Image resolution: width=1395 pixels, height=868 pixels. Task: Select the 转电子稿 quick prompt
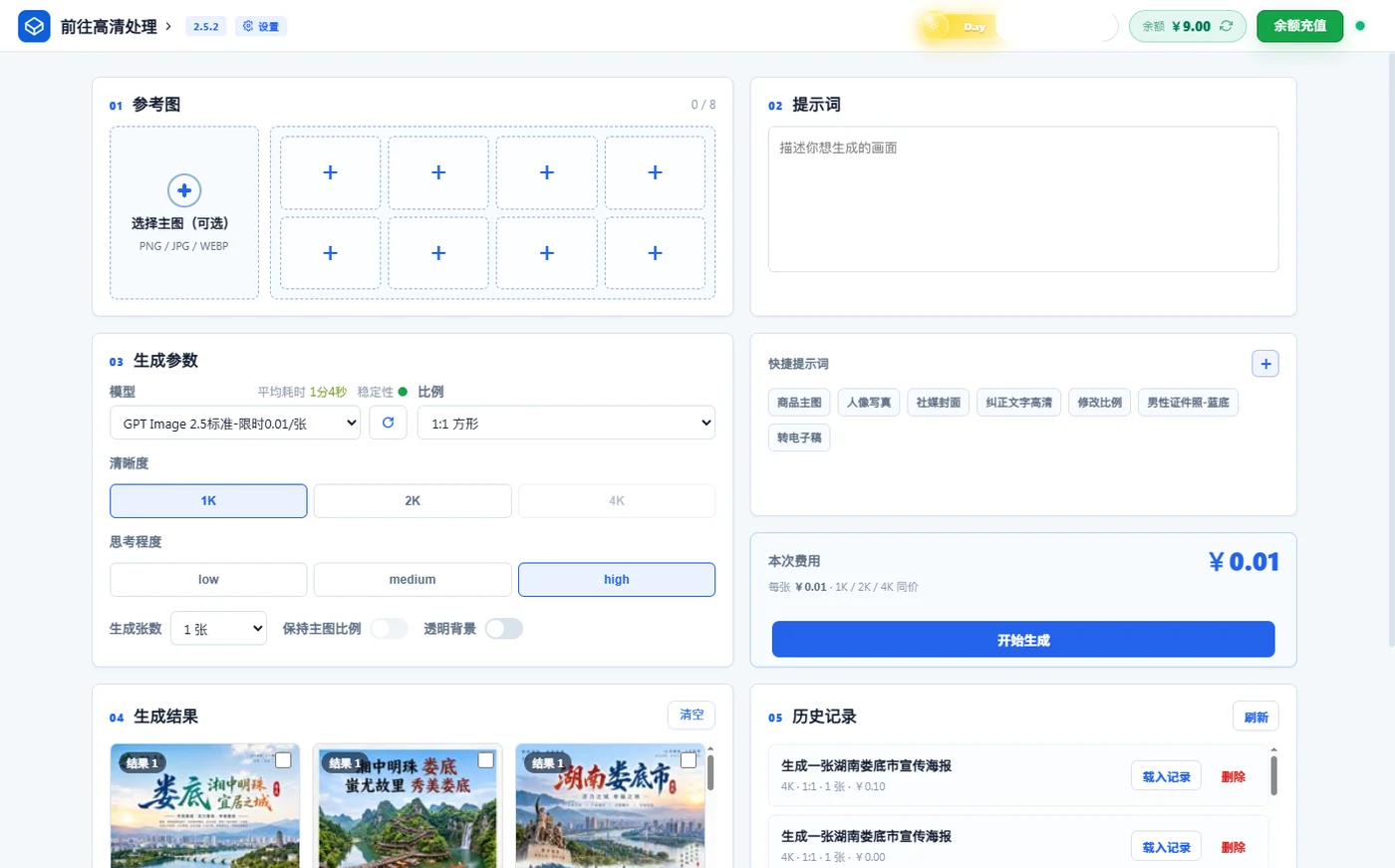pos(799,437)
